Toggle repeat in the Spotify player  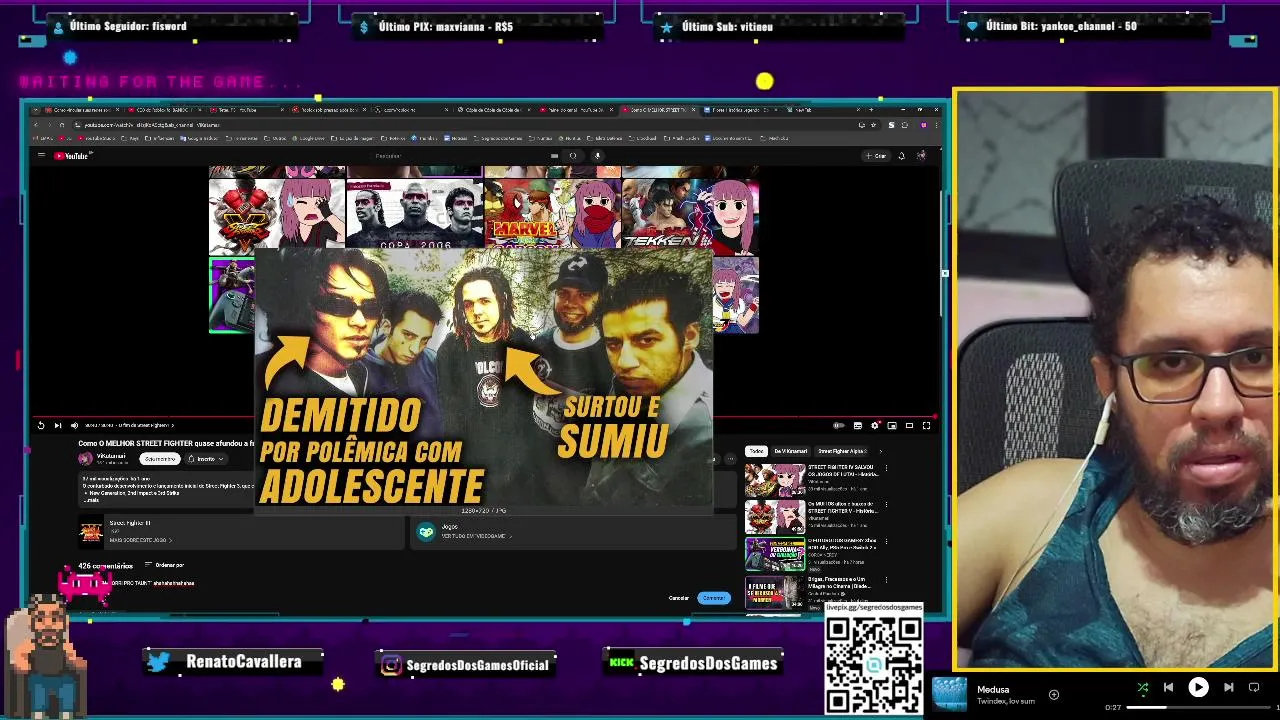[x=1254, y=687]
